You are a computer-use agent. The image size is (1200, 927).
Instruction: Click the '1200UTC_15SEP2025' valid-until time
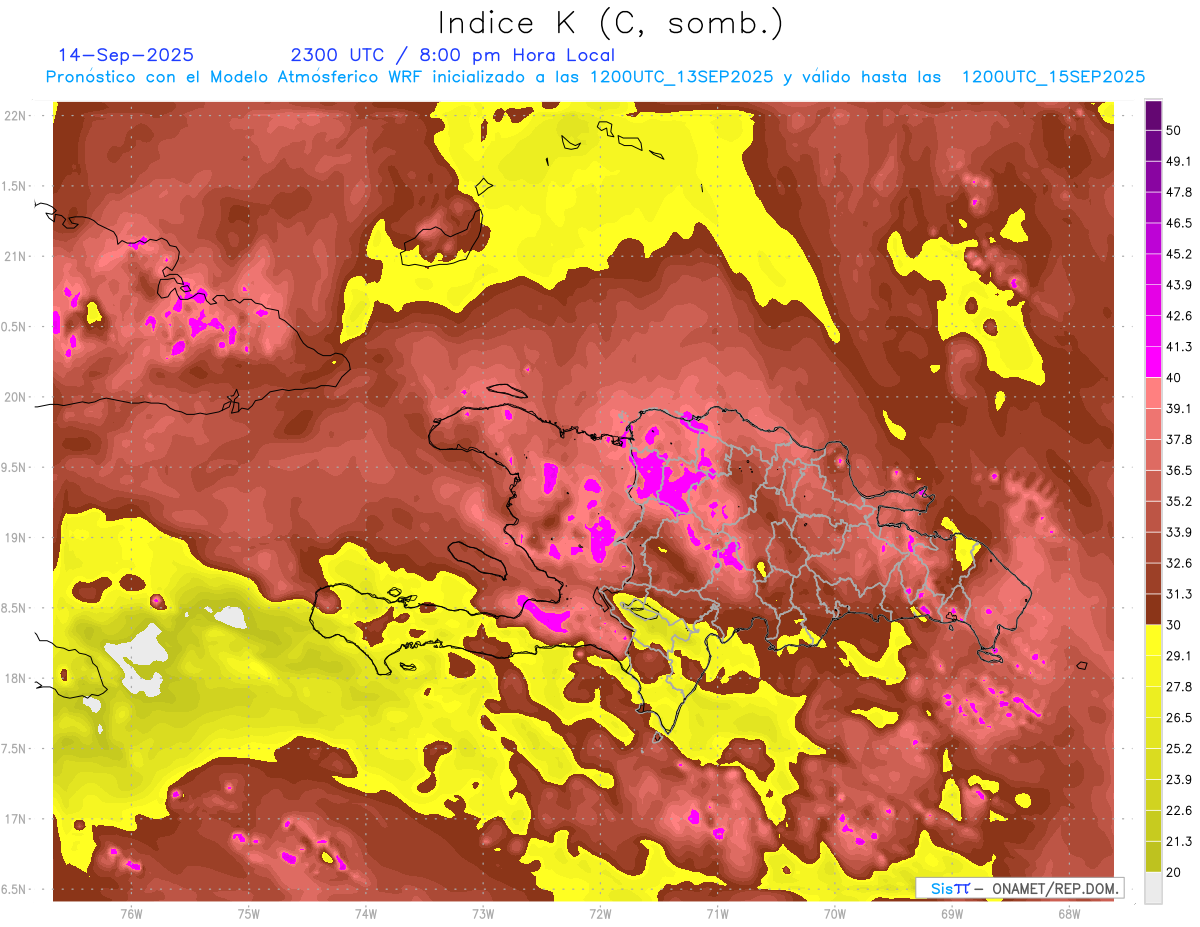(x=1052, y=77)
